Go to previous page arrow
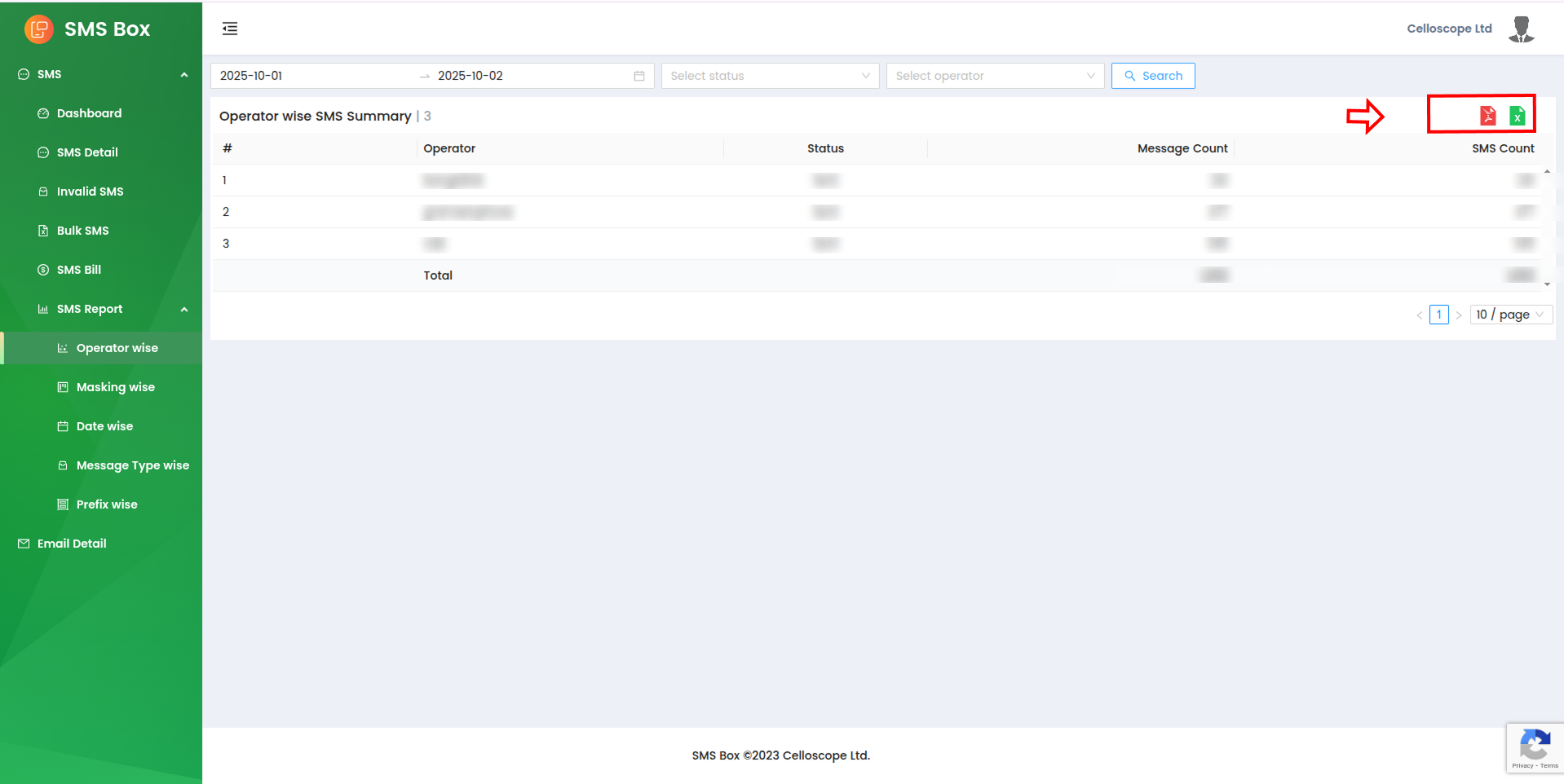This screenshot has height=784, width=1564. (1420, 315)
